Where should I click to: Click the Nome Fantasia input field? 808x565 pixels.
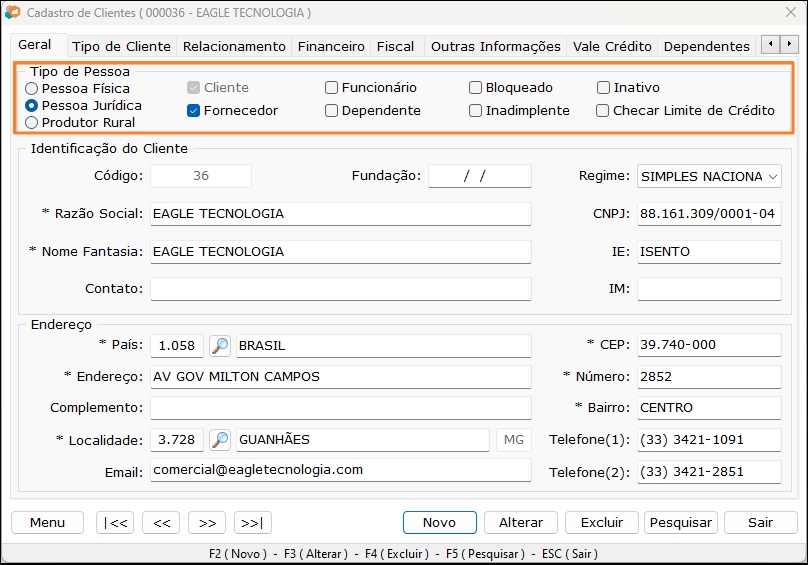point(341,252)
